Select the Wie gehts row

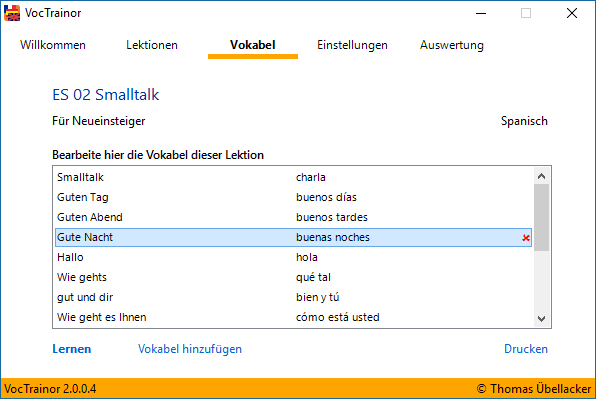[x=293, y=277]
